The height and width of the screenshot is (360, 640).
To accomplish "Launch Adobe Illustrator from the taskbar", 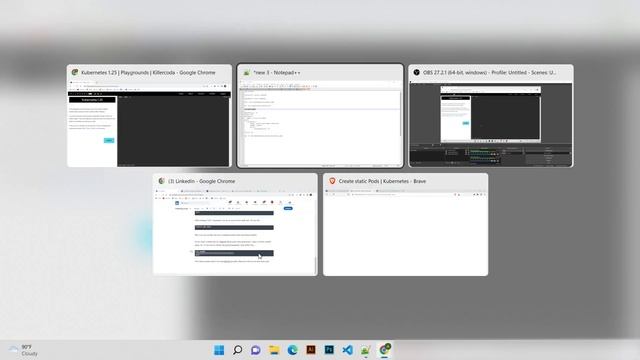I will (311, 350).
